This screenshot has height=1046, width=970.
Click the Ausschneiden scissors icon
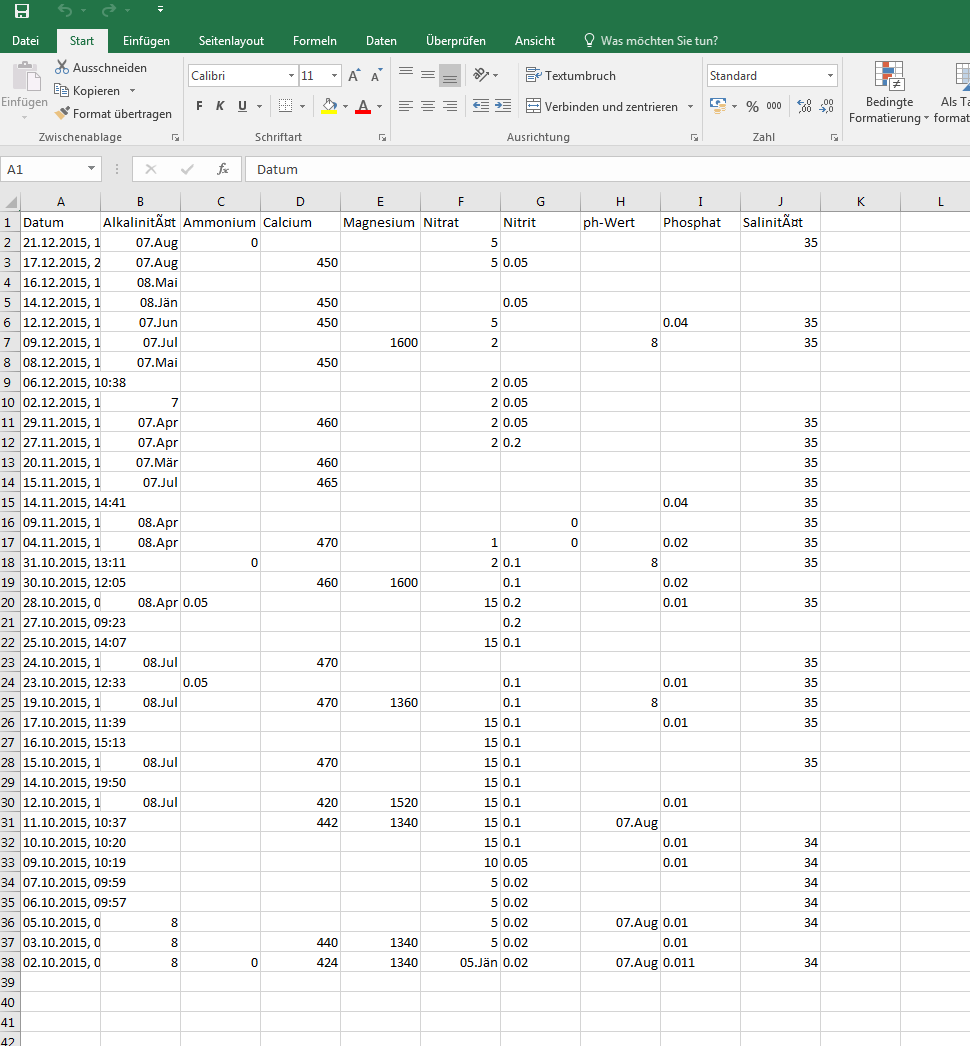pyautogui.click(x=62, y=67)
